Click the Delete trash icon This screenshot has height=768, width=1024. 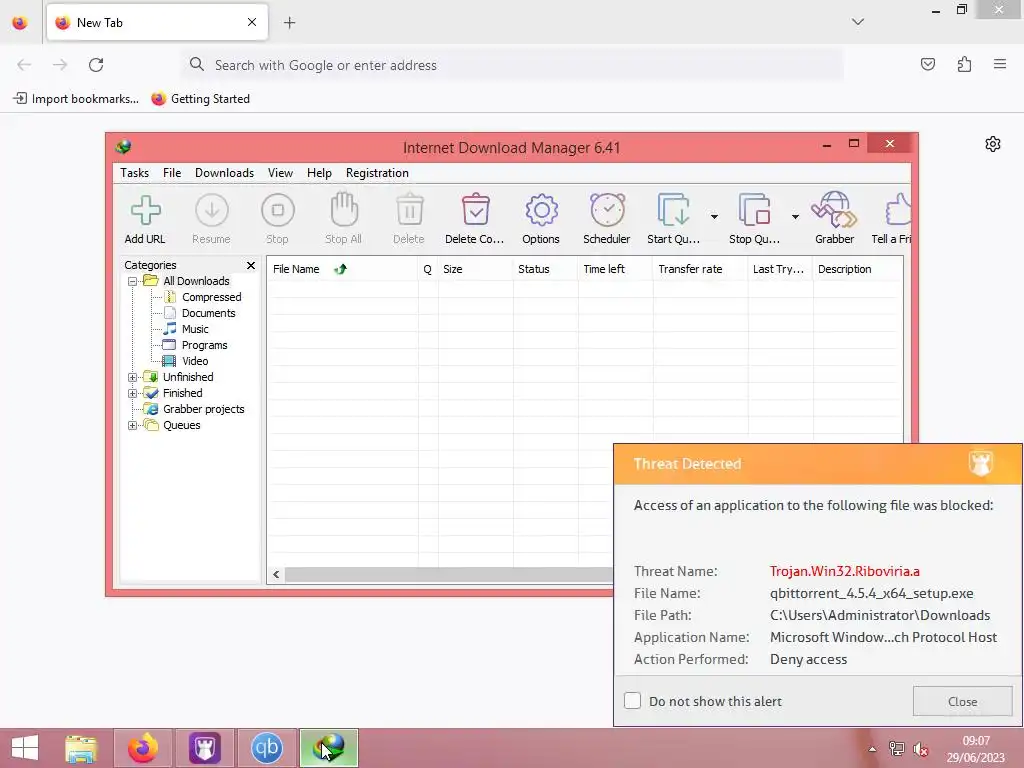point(409,210)
